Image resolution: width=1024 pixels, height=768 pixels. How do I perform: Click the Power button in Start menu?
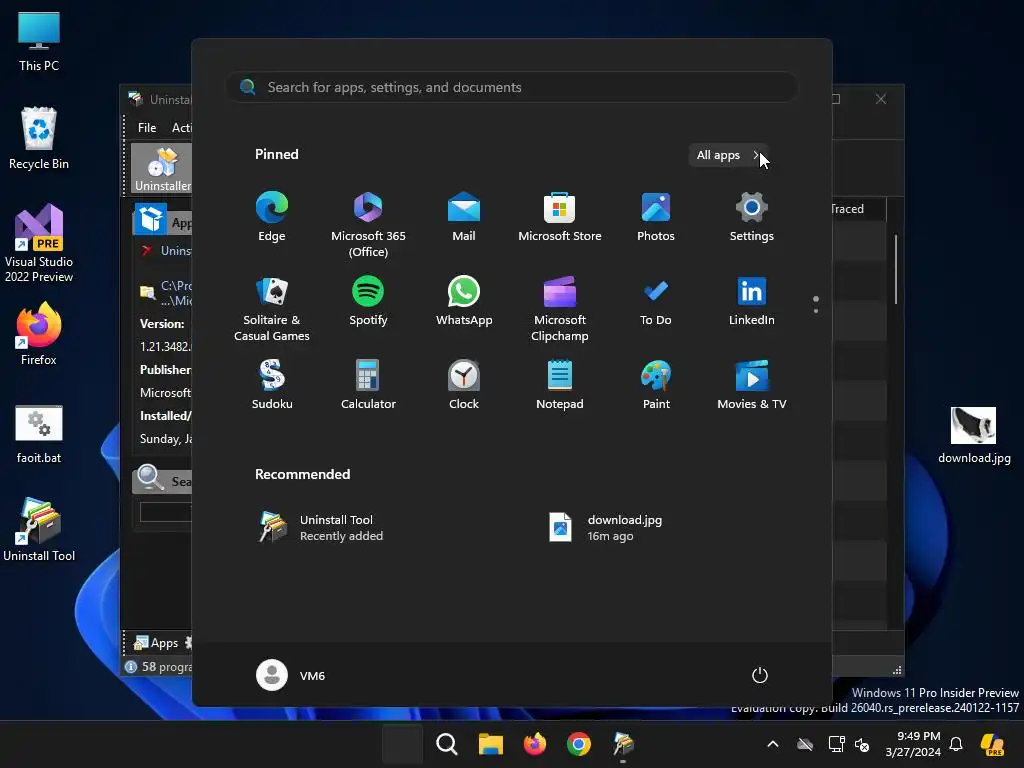tap(760, 675)
